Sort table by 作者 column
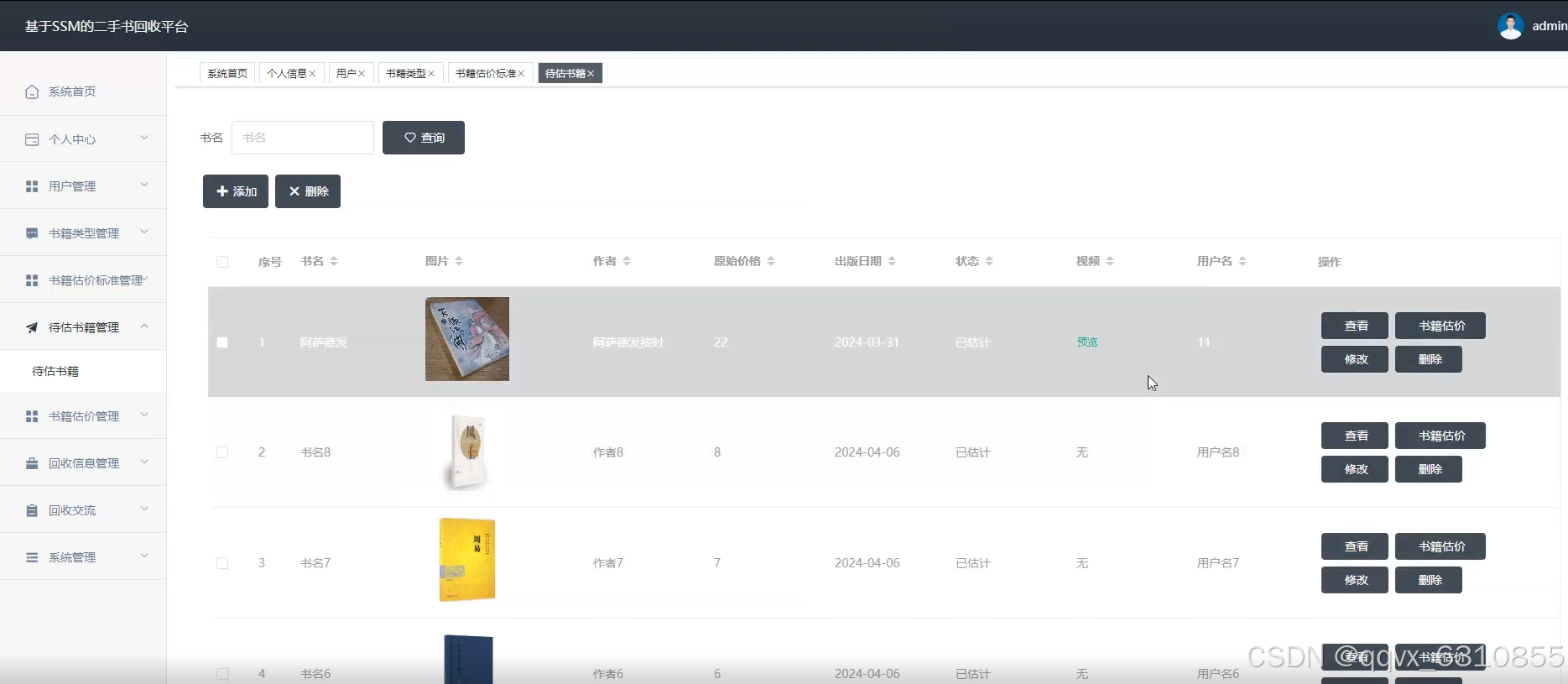1568x684 pixels. click(x=627, y=262)
